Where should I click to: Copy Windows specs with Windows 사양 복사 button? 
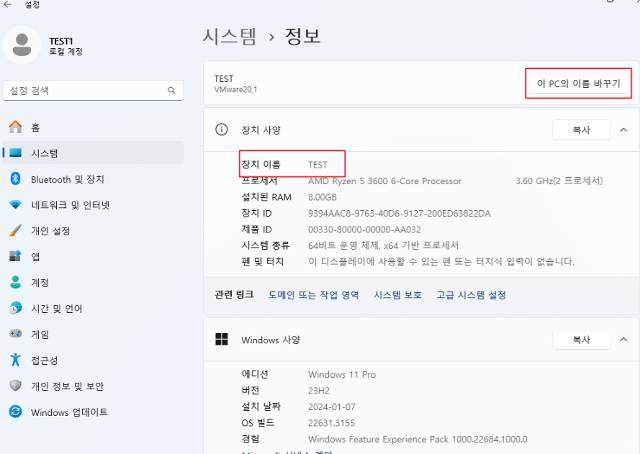click(581, 339)
